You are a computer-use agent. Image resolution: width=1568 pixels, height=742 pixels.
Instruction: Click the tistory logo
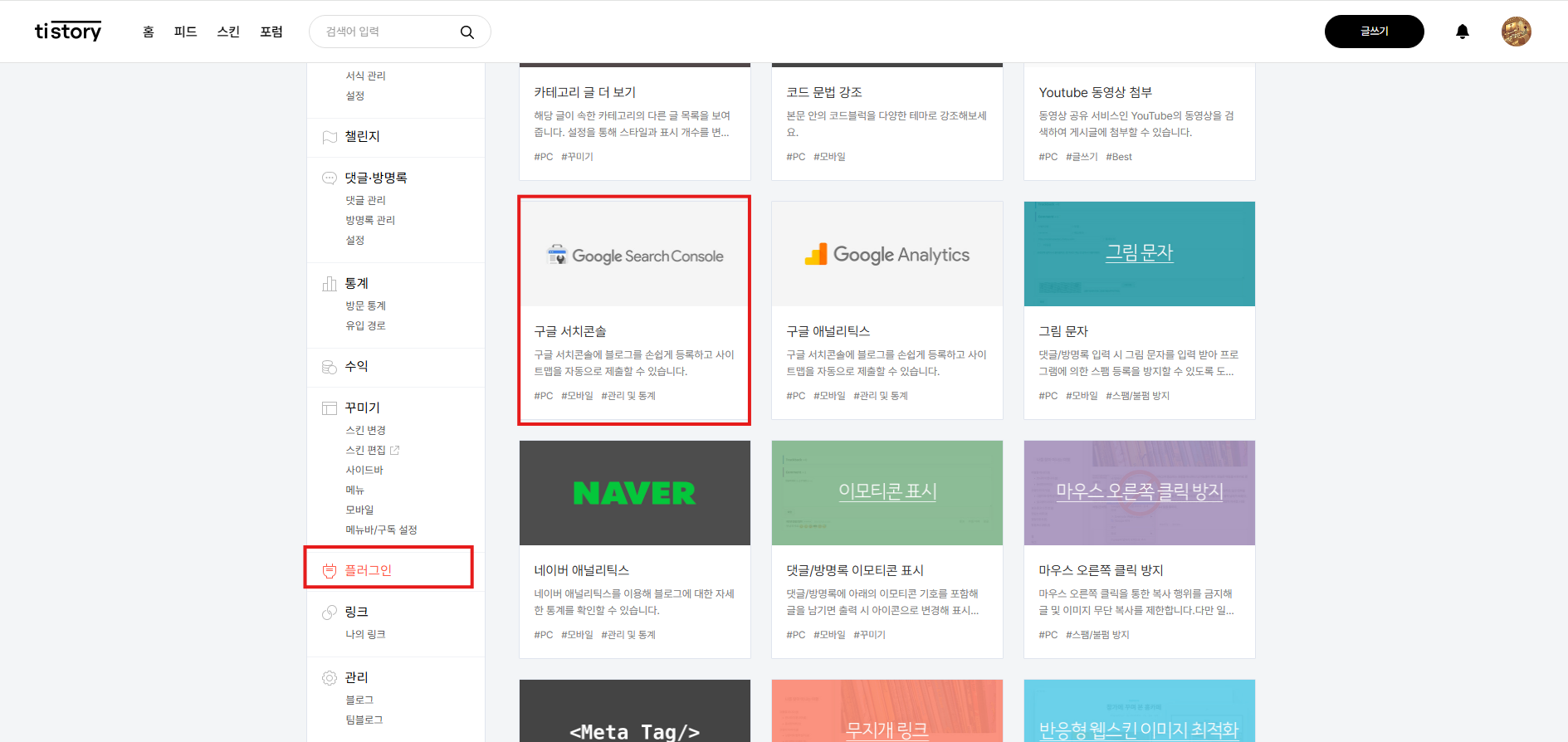(68, 32)
